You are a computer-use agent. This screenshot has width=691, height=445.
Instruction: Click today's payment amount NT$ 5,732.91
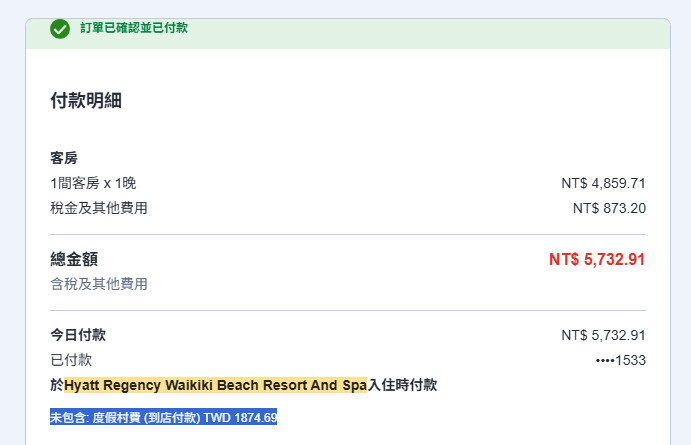pyautogui.click(x=603, y=335)
